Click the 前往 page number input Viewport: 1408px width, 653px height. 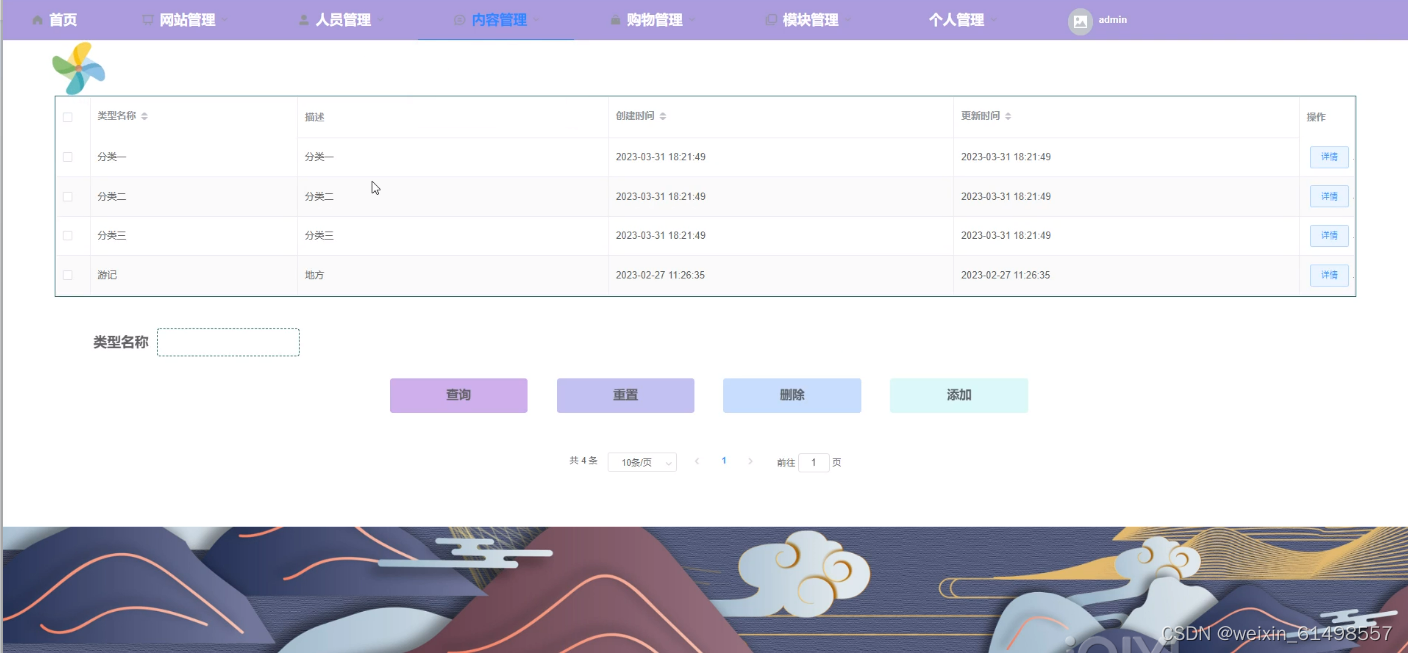pyautogui.click(x=814, y=462)
